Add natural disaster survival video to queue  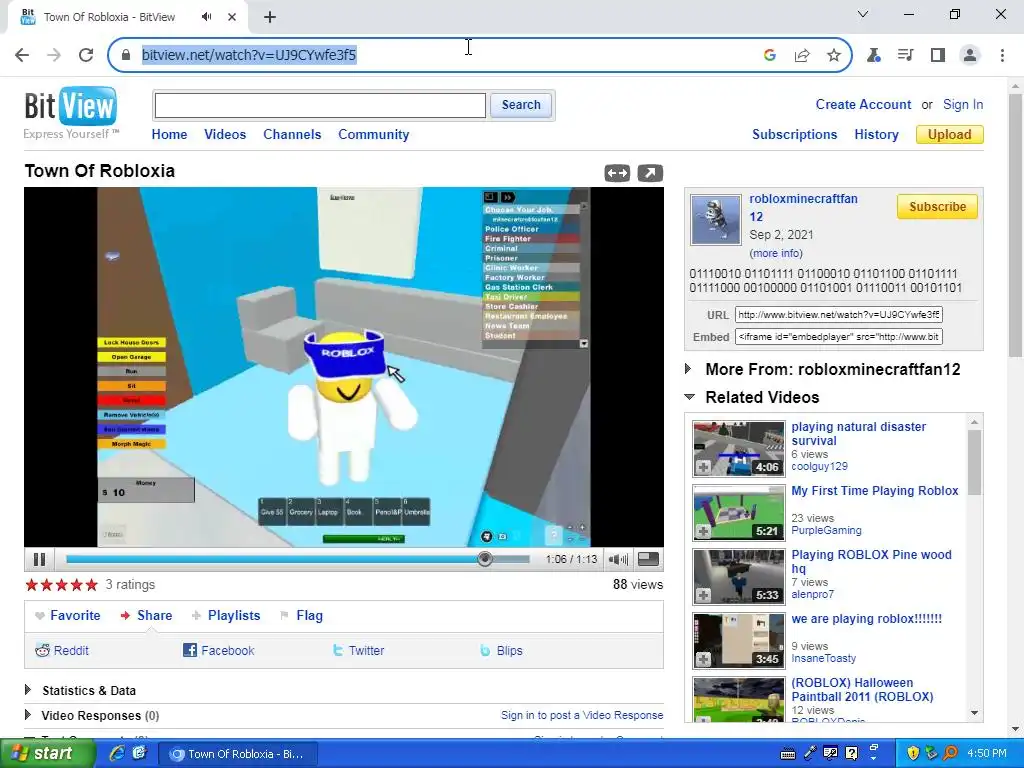pos(703,468)
